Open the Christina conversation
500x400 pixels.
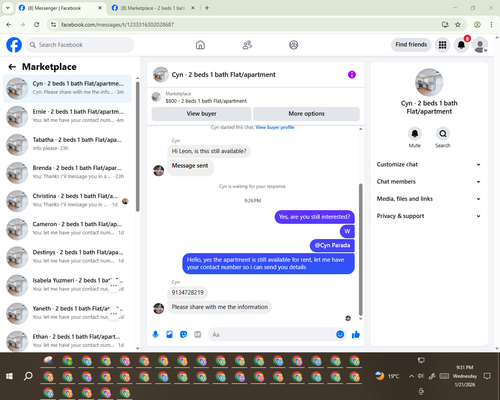[67, 201]
